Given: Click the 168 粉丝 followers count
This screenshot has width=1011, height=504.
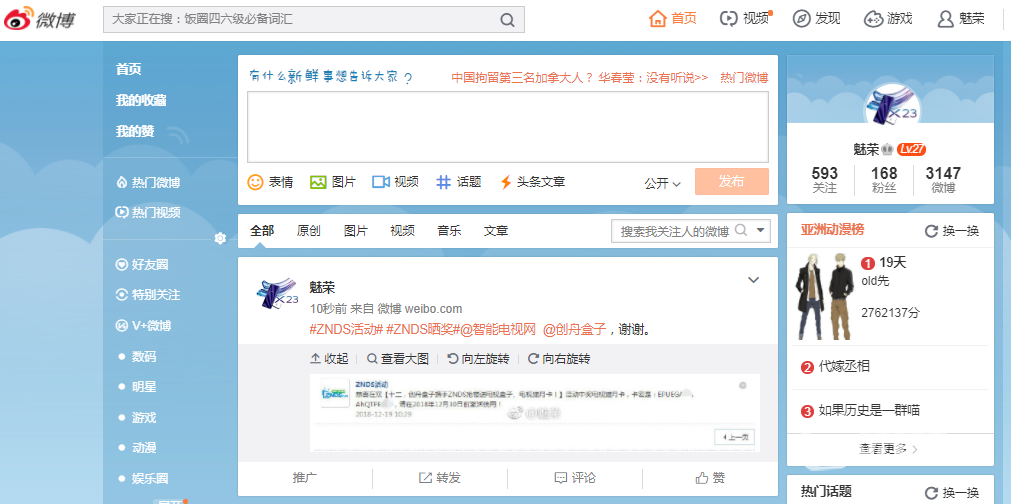Looking at the screenshot, I should point(884,180).
